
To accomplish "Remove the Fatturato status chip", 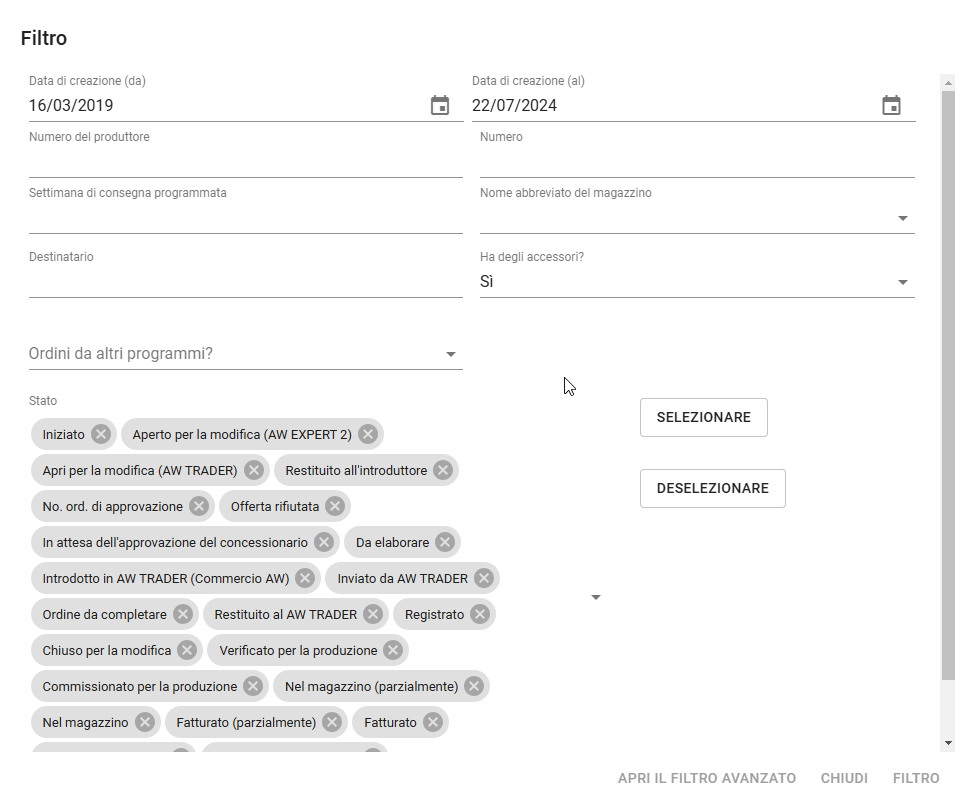I will point(433,722).
